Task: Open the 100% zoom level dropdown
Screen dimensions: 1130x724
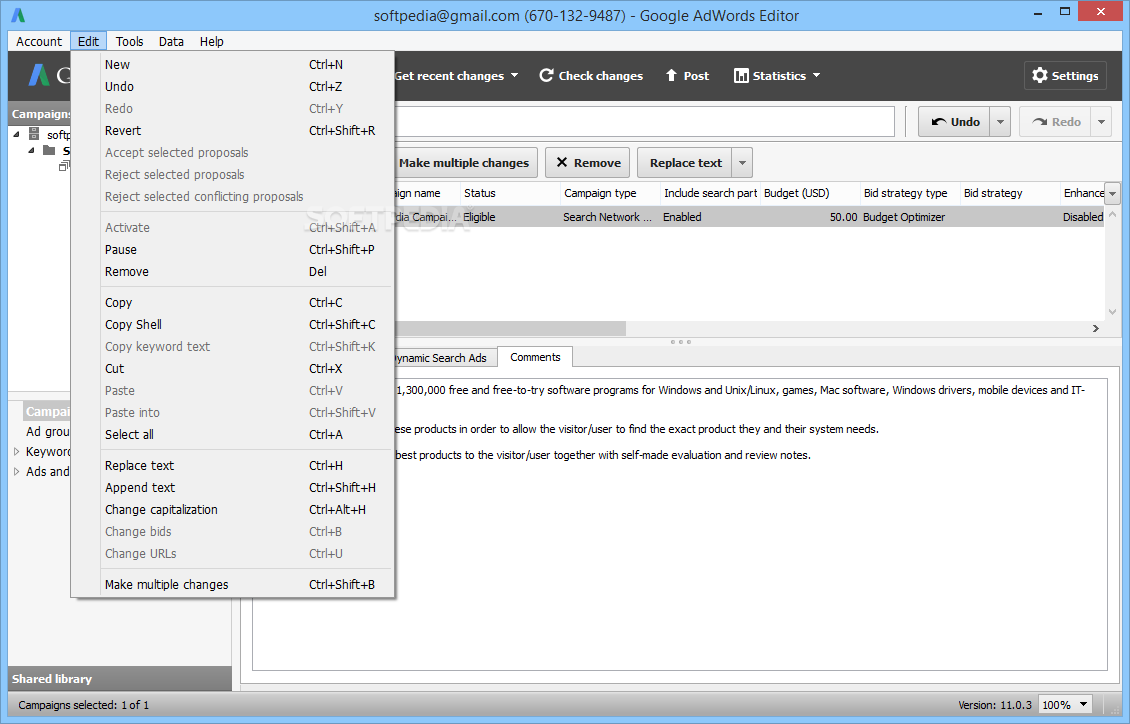Action: click(1066, 705)
